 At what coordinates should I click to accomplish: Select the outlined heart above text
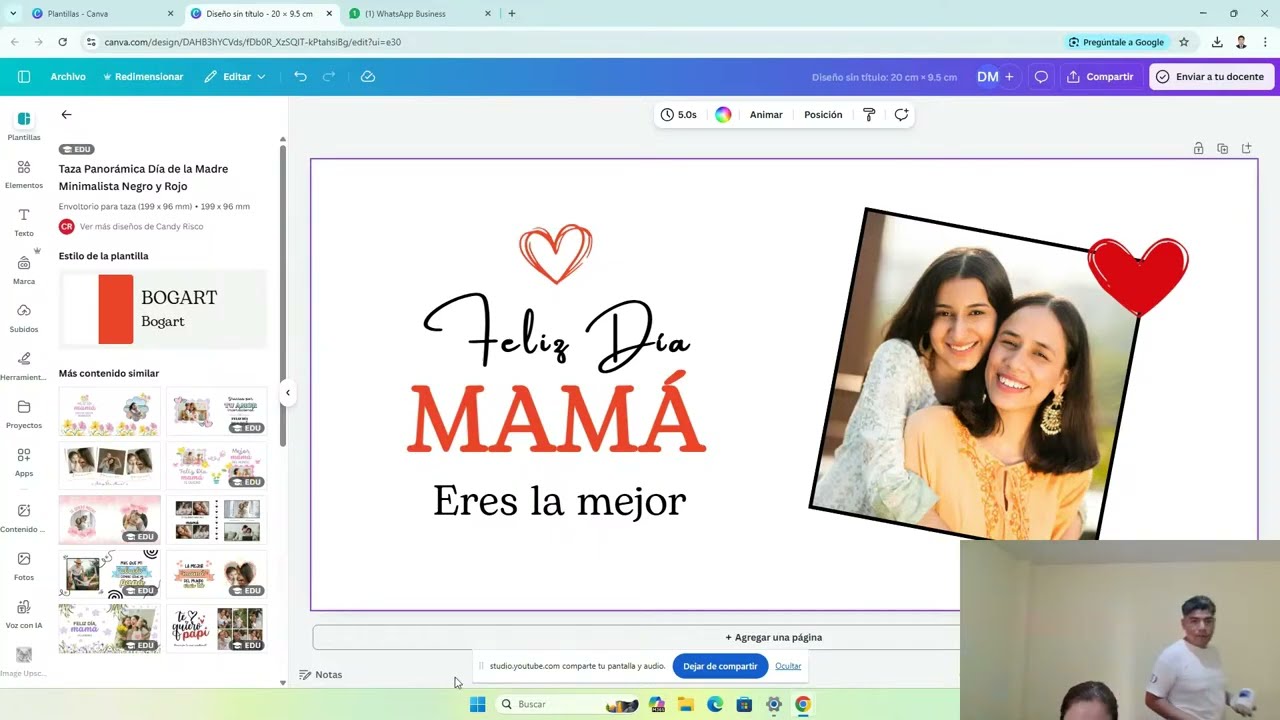[556, 254]
